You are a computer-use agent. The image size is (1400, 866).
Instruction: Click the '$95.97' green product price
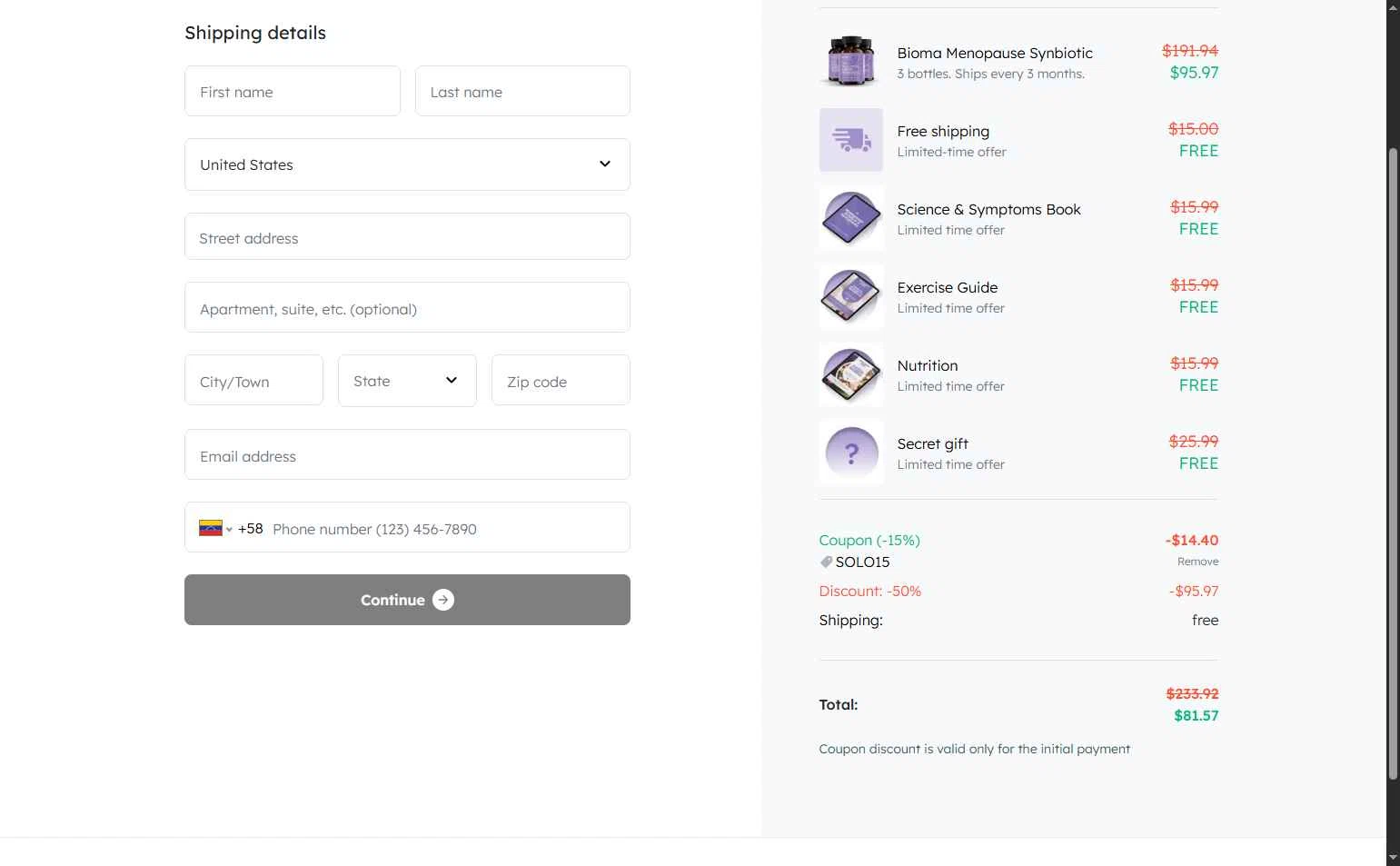point(1194,73)
